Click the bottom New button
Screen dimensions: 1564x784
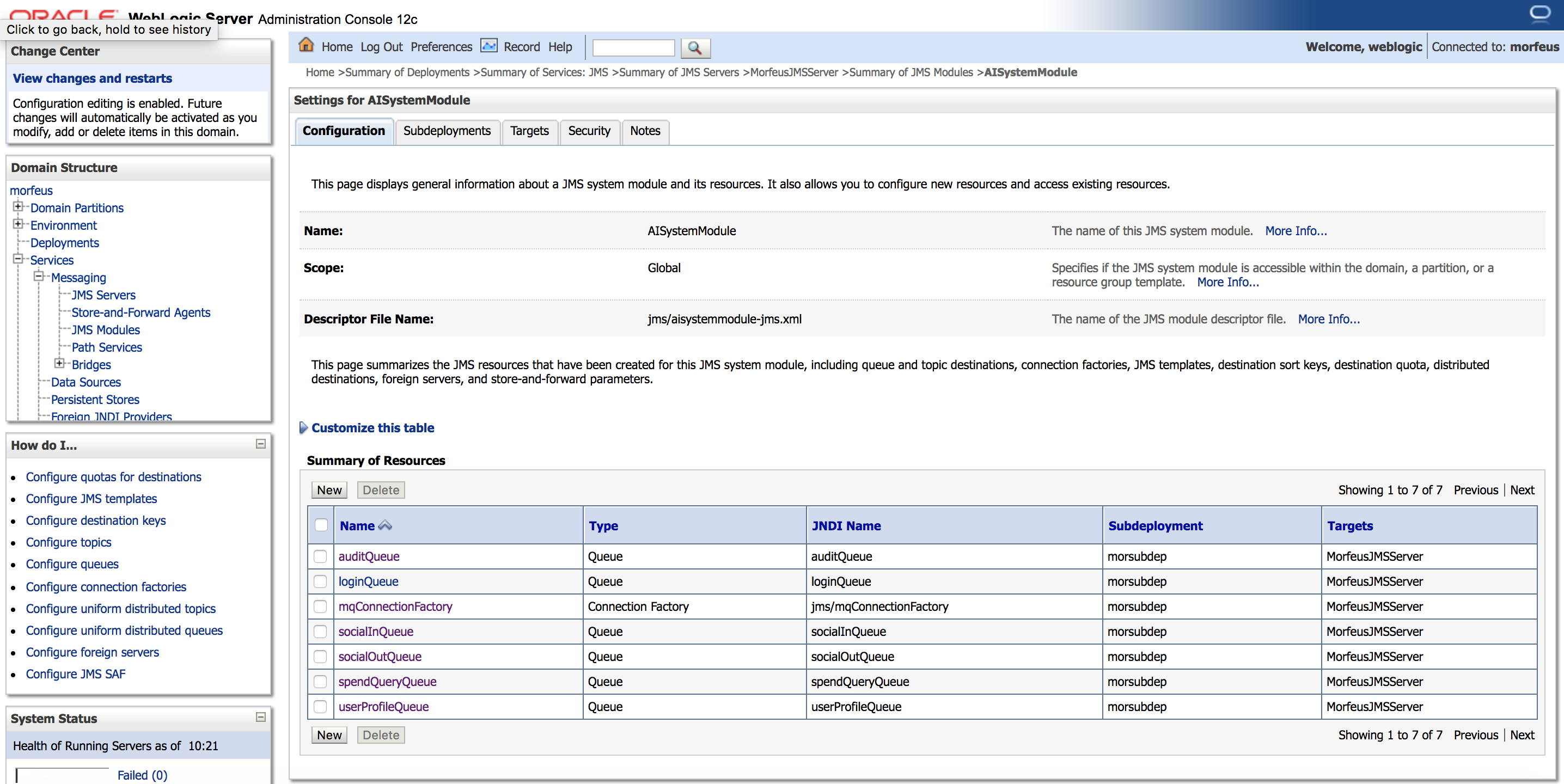329,735
